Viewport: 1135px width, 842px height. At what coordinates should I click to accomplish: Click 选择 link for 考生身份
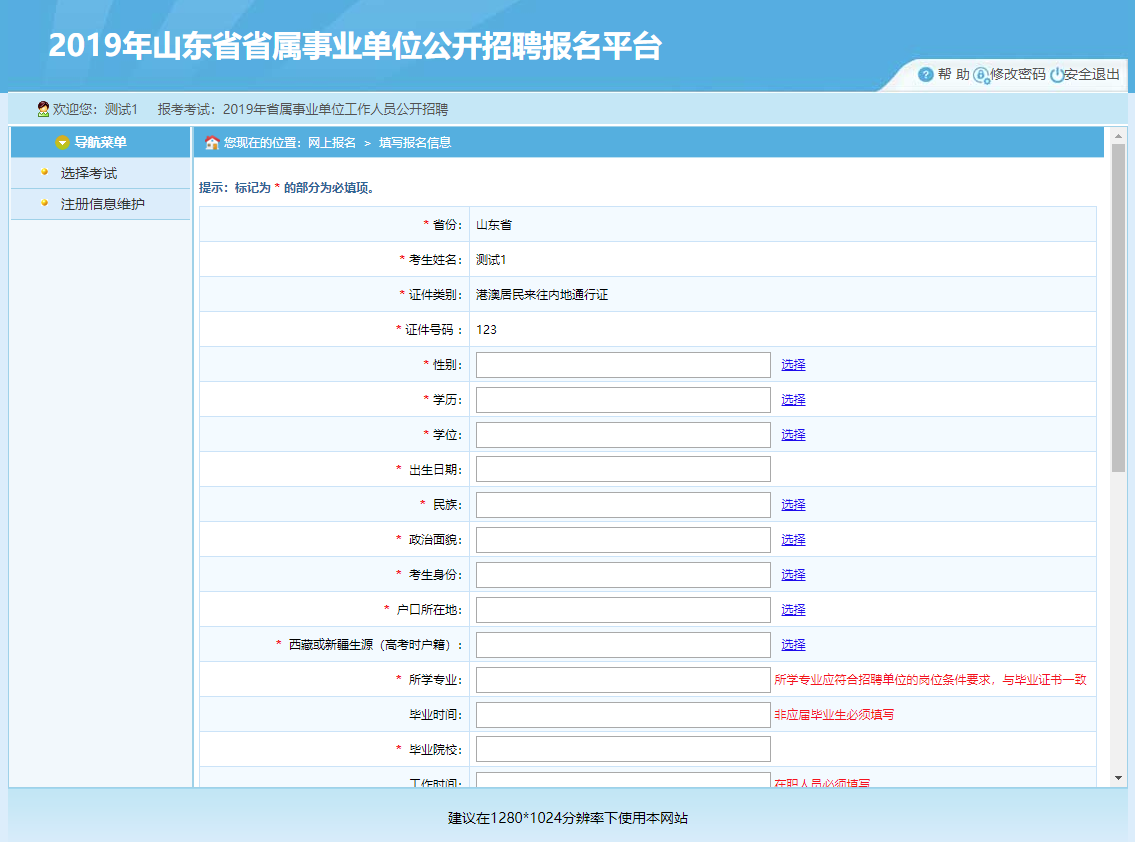793,575
